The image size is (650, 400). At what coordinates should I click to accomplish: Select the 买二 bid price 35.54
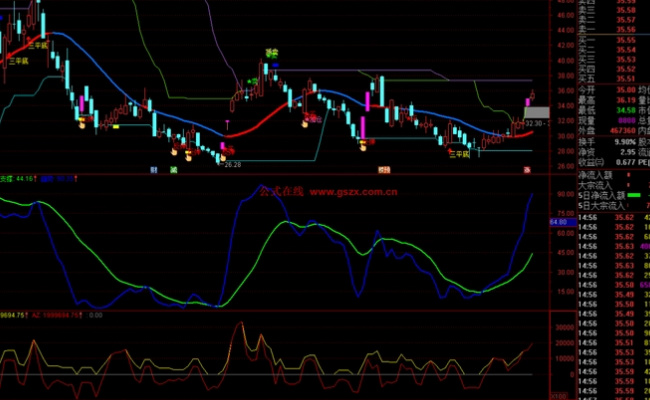tap(626, 50)
